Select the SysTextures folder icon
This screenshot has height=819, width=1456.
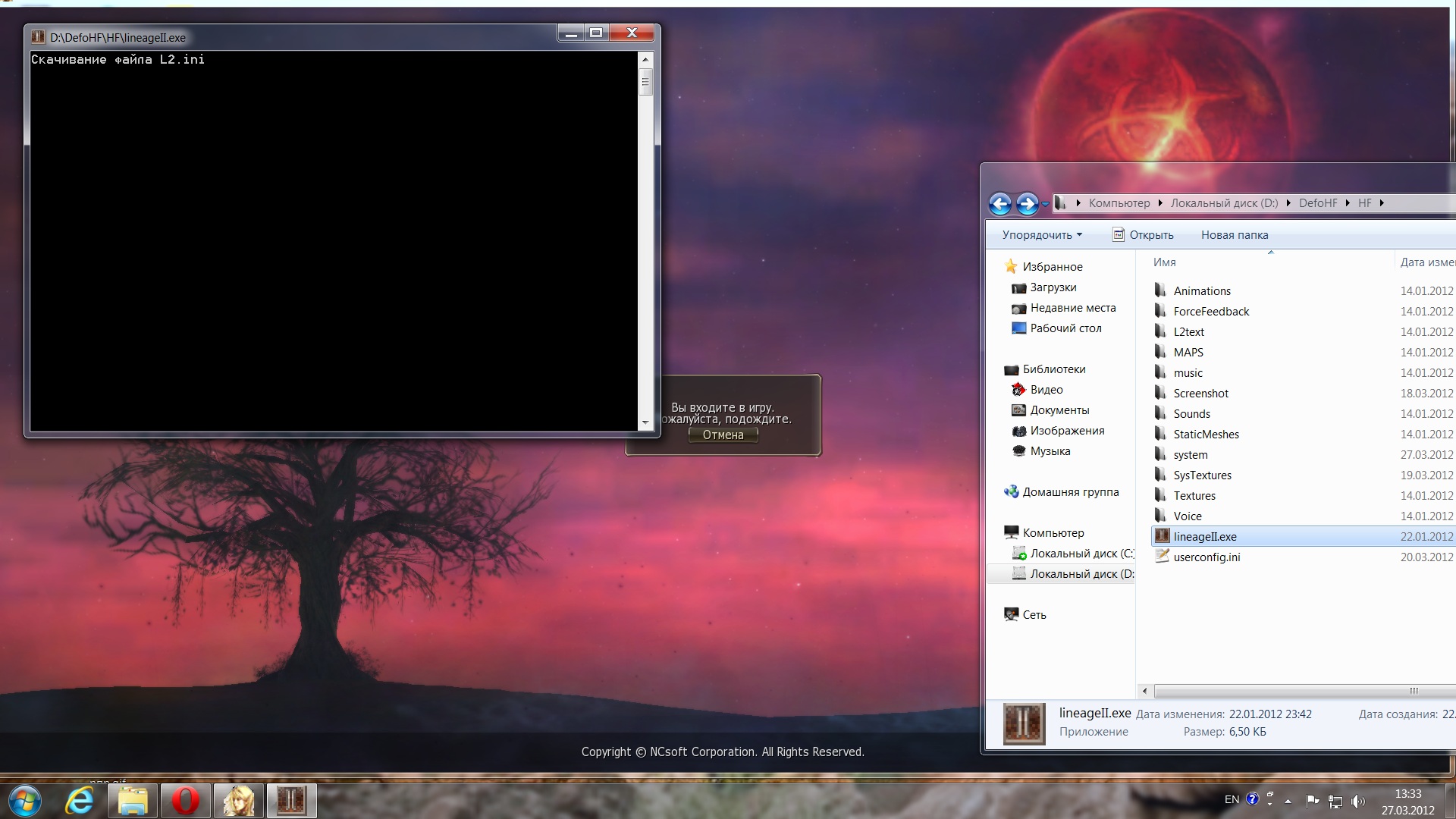tap(1160, 475)
